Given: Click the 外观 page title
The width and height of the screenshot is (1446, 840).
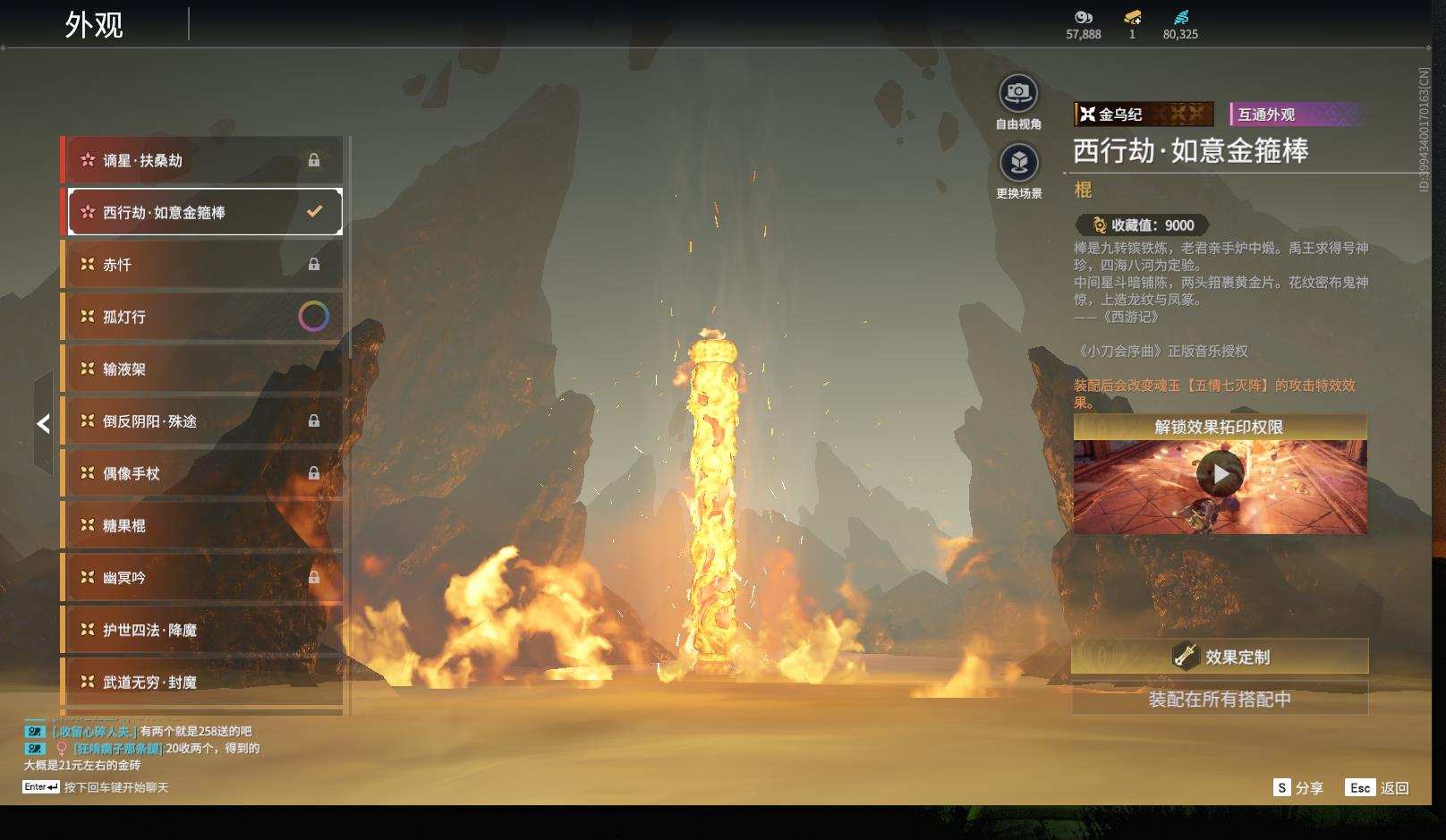Looking at the screenshot, I should 94,24.
